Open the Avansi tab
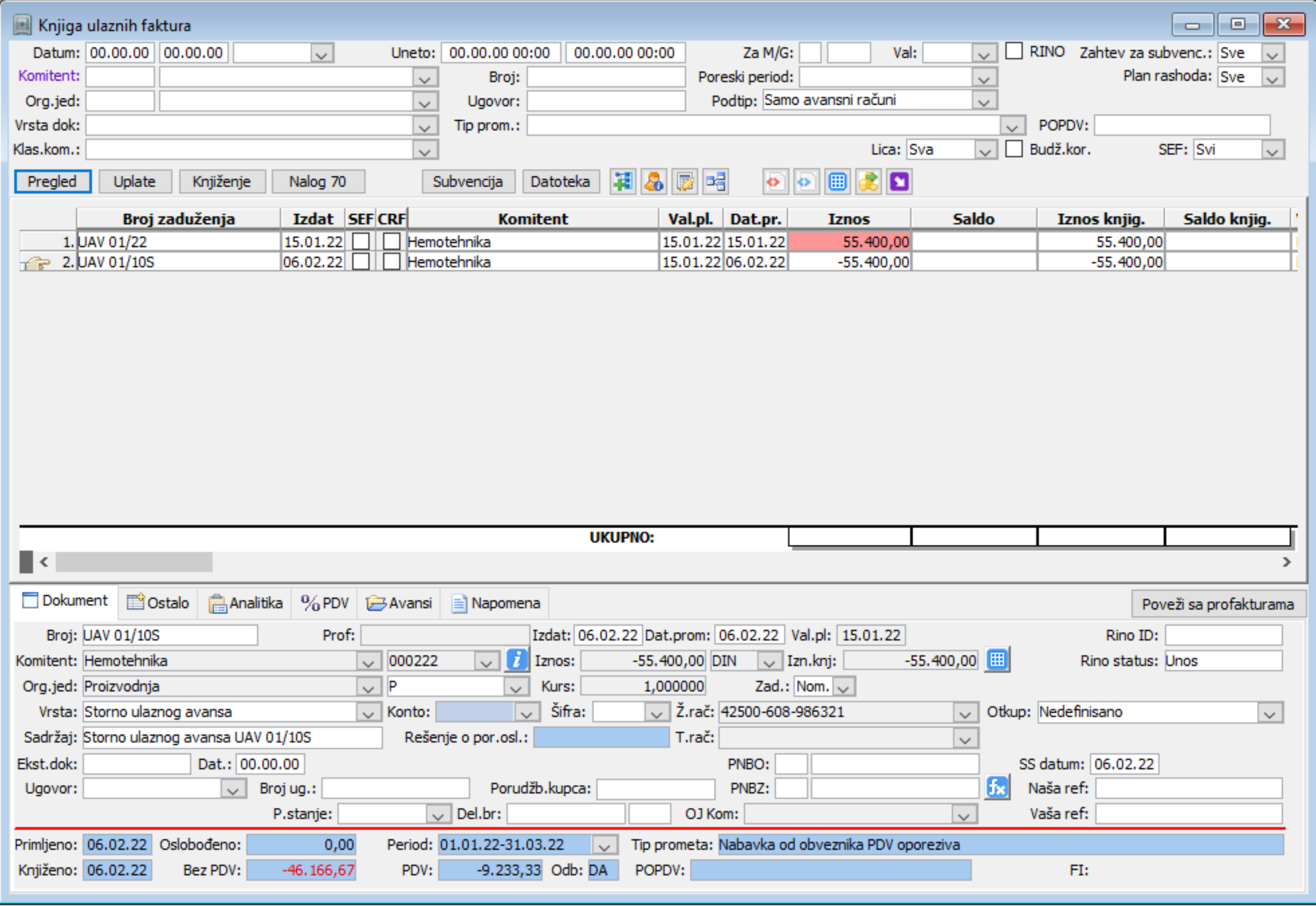Viewport: 1316px width, 906px height. [399, 603]
